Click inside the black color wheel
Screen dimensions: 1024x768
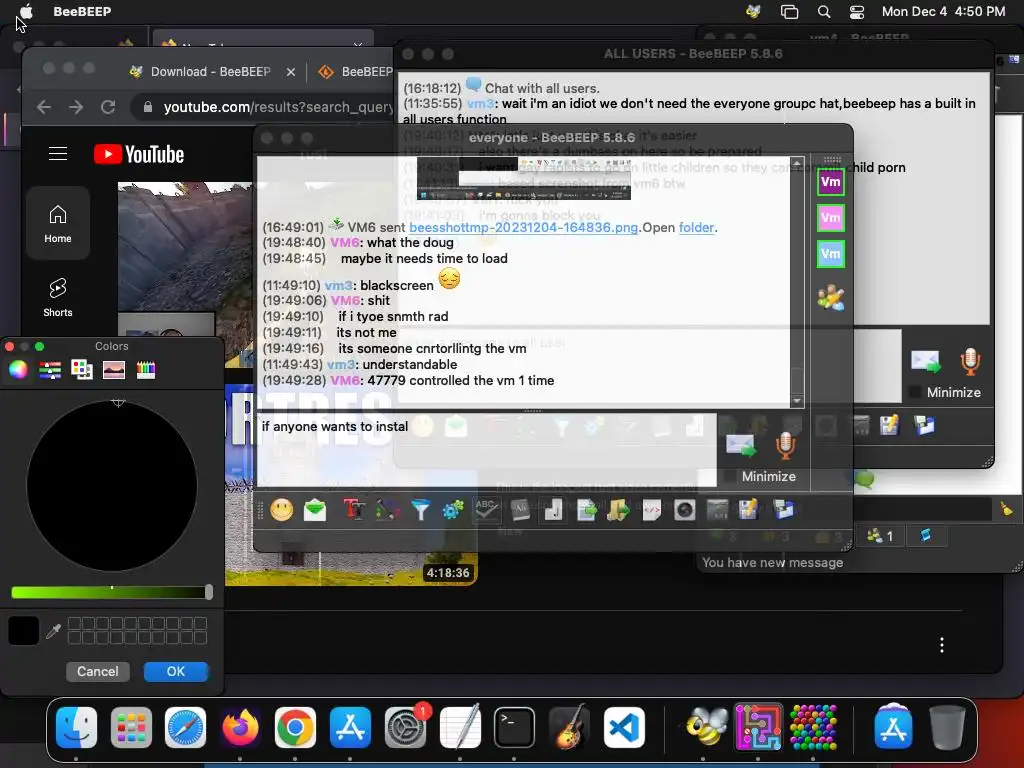pos(112,486)
